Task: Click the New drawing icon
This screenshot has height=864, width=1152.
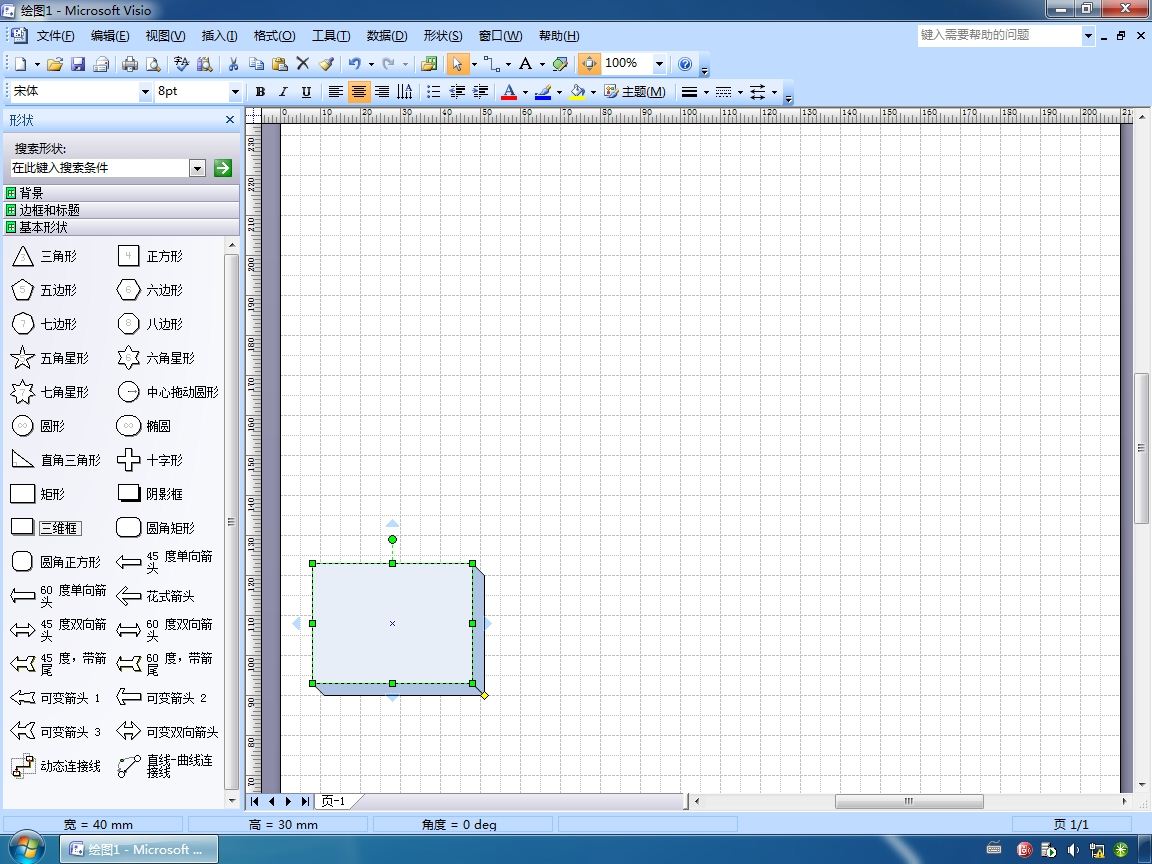Action: click(20, 64)
